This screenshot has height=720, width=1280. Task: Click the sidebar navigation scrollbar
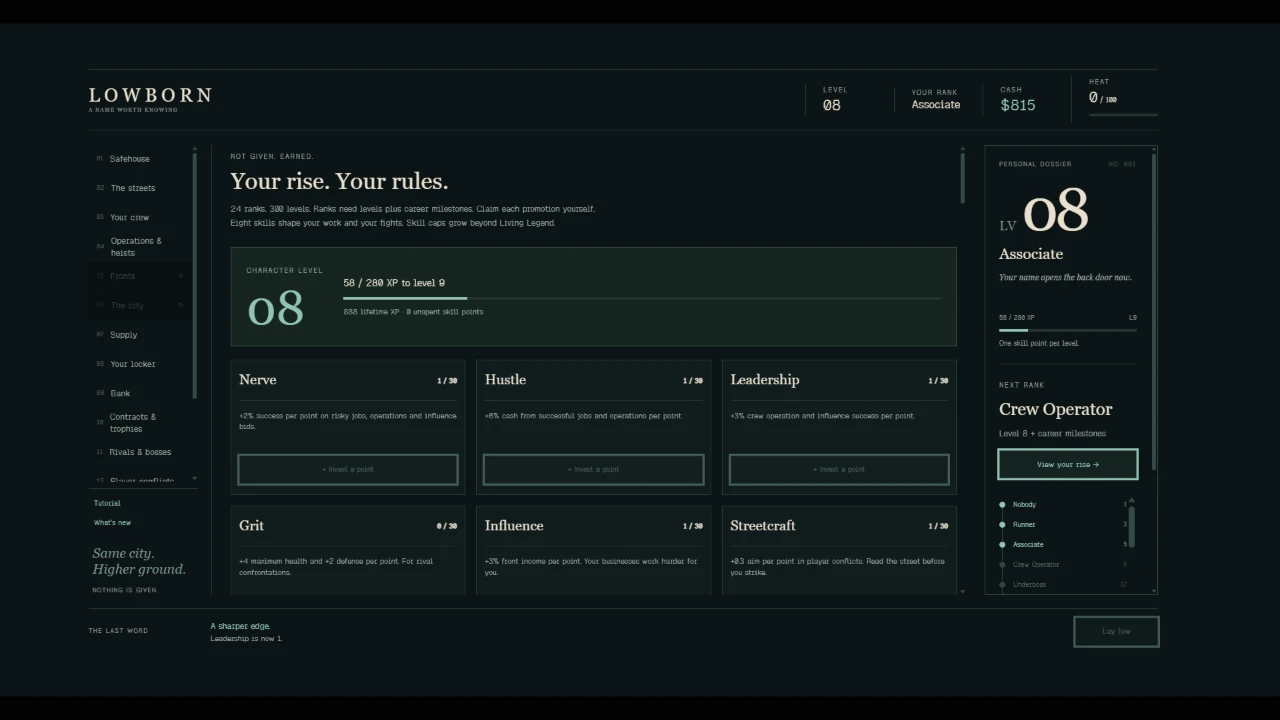point(194,275)
